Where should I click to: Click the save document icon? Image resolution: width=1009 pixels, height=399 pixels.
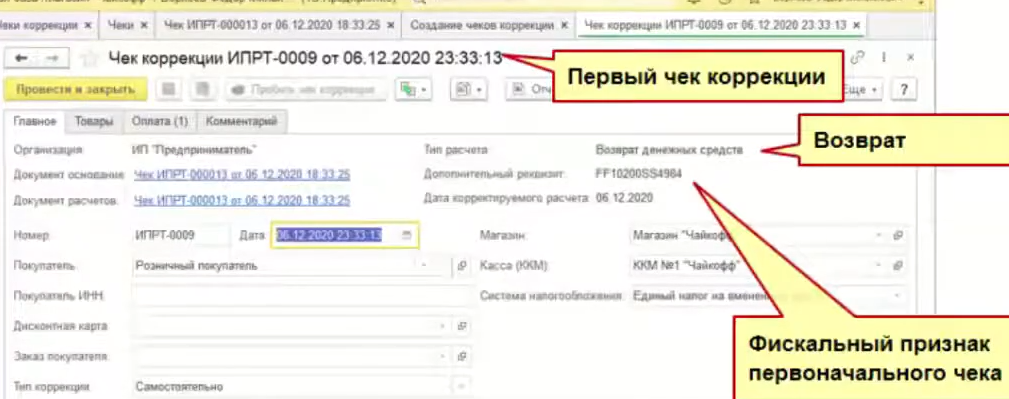point(169,90)
